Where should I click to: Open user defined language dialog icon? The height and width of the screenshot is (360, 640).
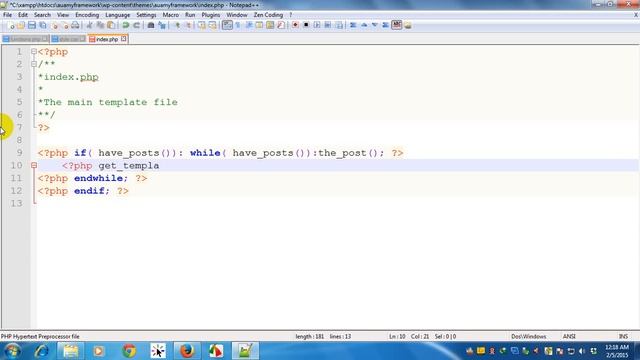tap(259, 25)
